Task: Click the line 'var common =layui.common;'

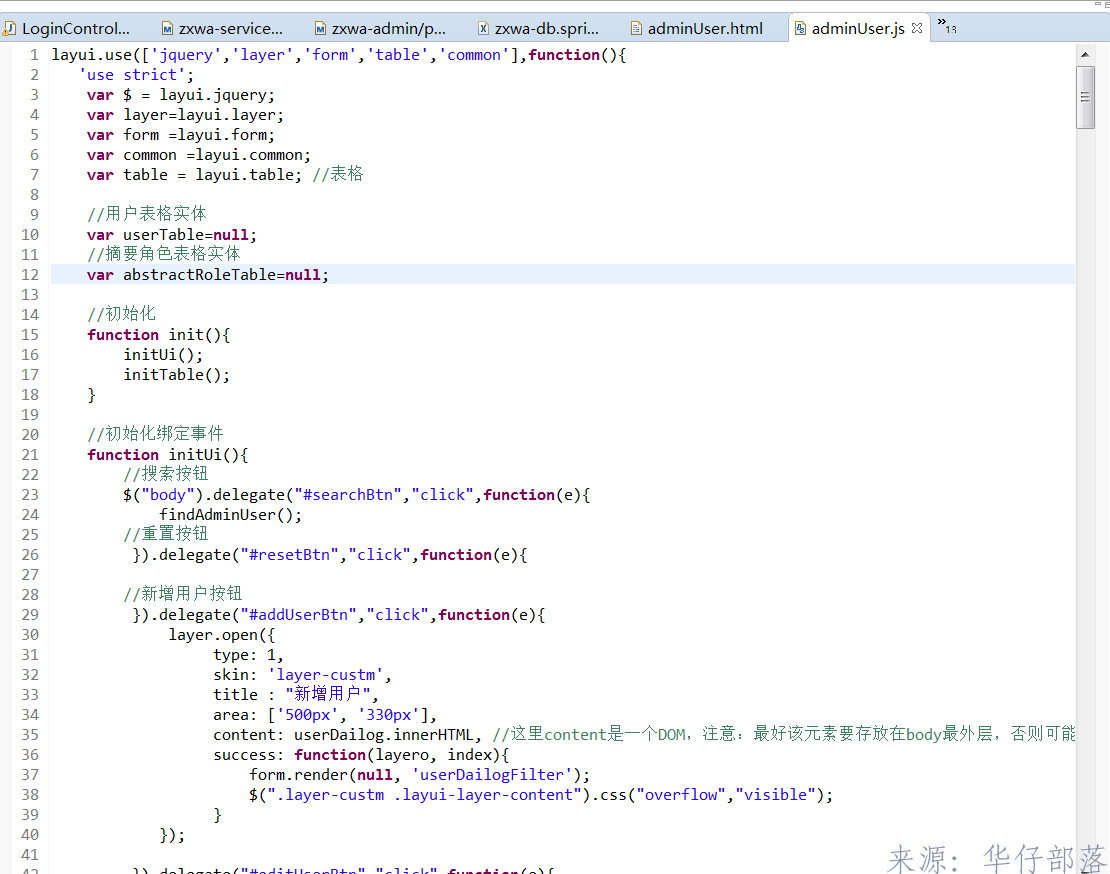Action: click(199, 155)
